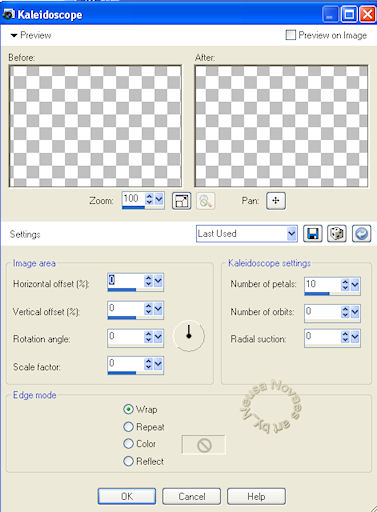Click the Radial suction value field
The width and height of the screenshot is (377, 512).
(x=323, y=337)
